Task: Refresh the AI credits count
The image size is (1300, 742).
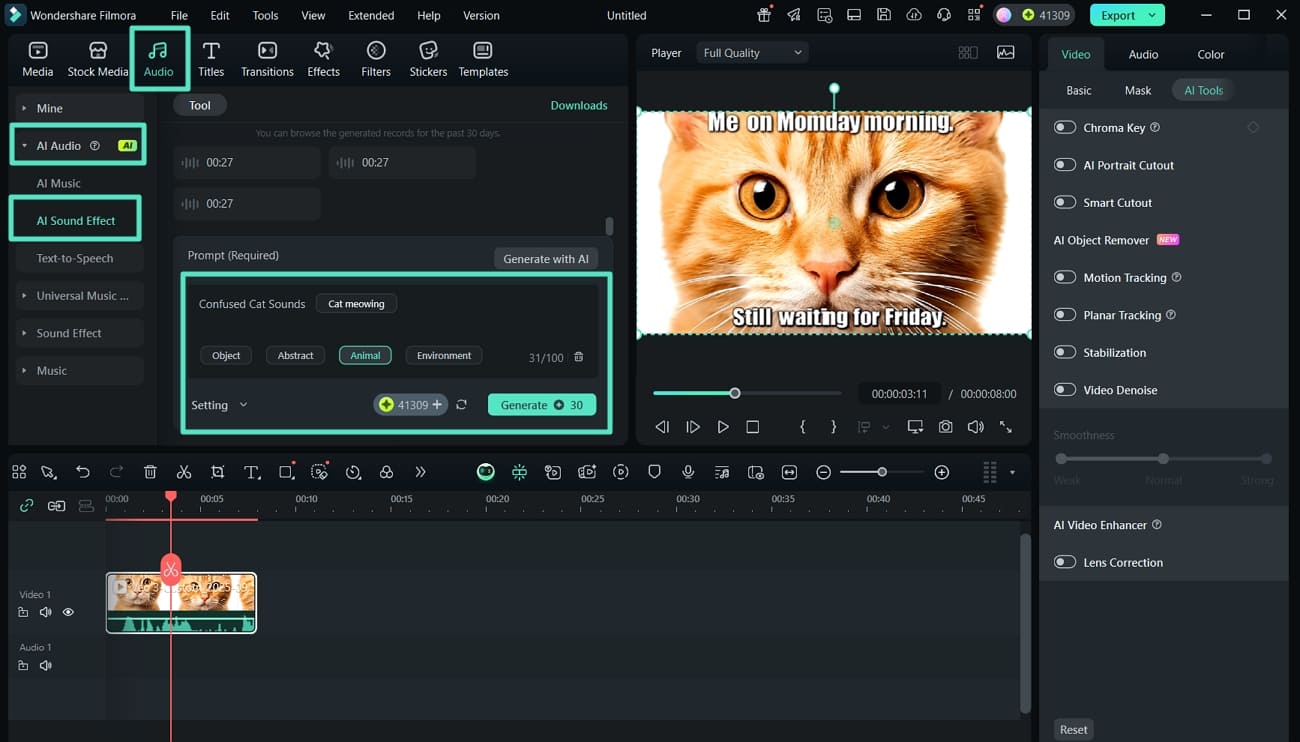Action: click(x=461, y=405)
